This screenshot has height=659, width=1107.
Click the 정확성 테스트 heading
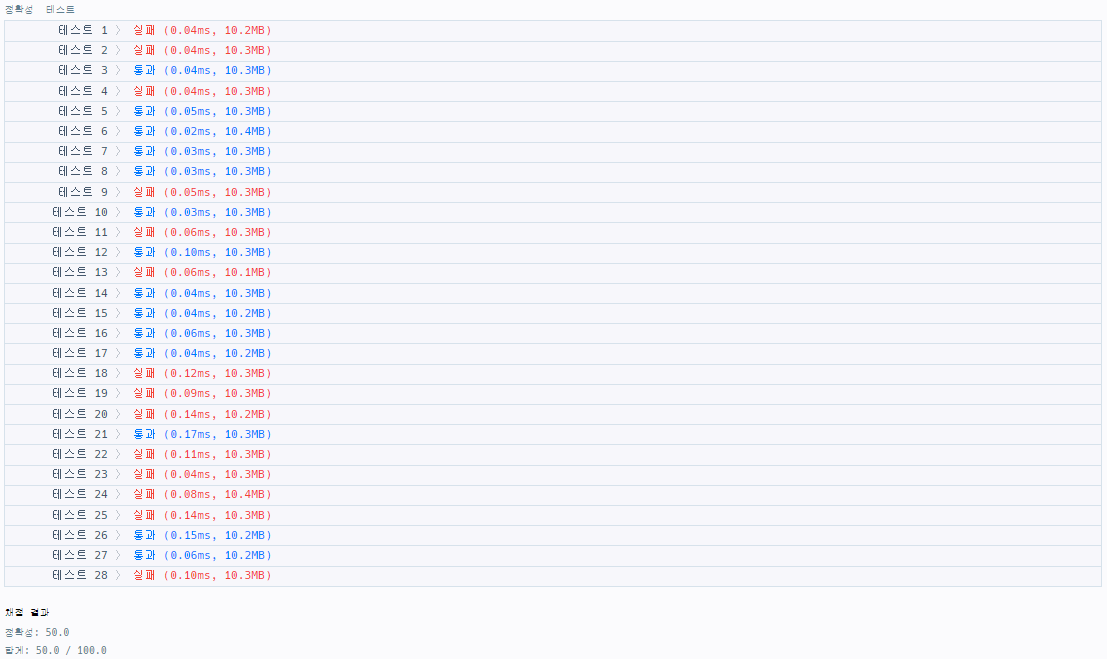40,10
